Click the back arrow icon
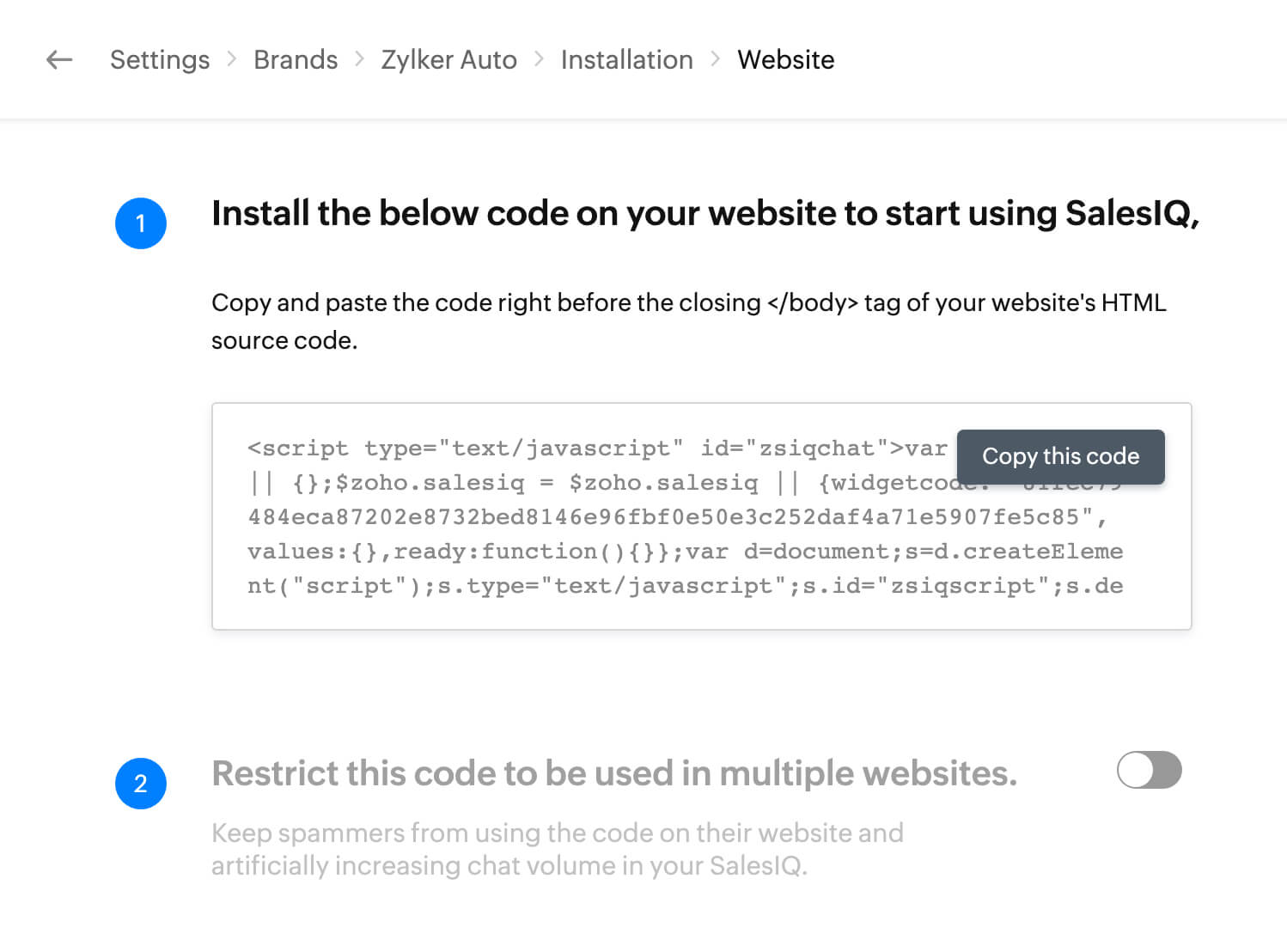 point(59,59)
